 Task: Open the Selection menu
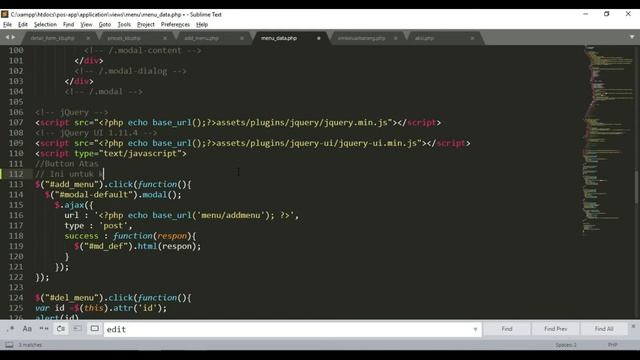(45, 24)
